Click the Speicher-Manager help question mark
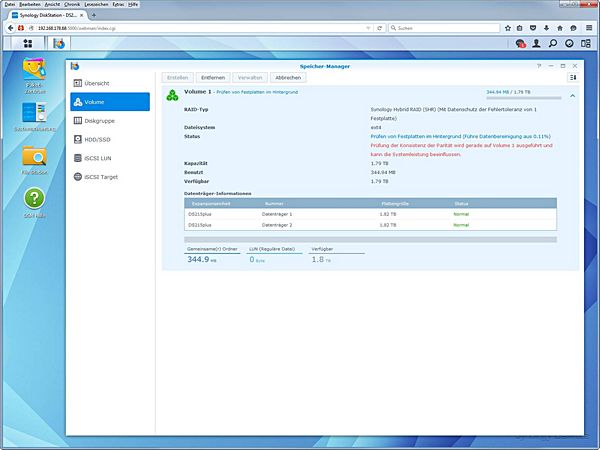Viewport: 600px width, 450px height. coord(539,66)
